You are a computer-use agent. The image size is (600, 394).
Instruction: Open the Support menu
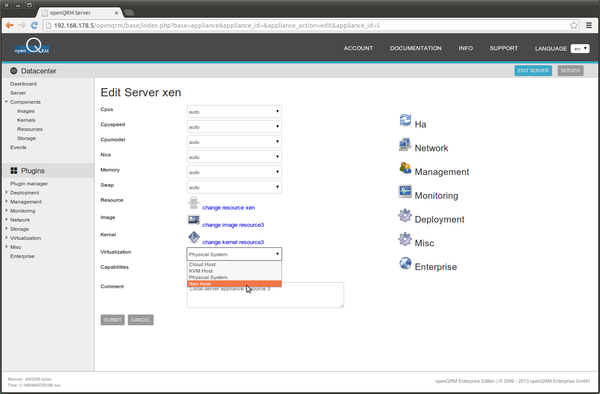click(x=504, y=48)
